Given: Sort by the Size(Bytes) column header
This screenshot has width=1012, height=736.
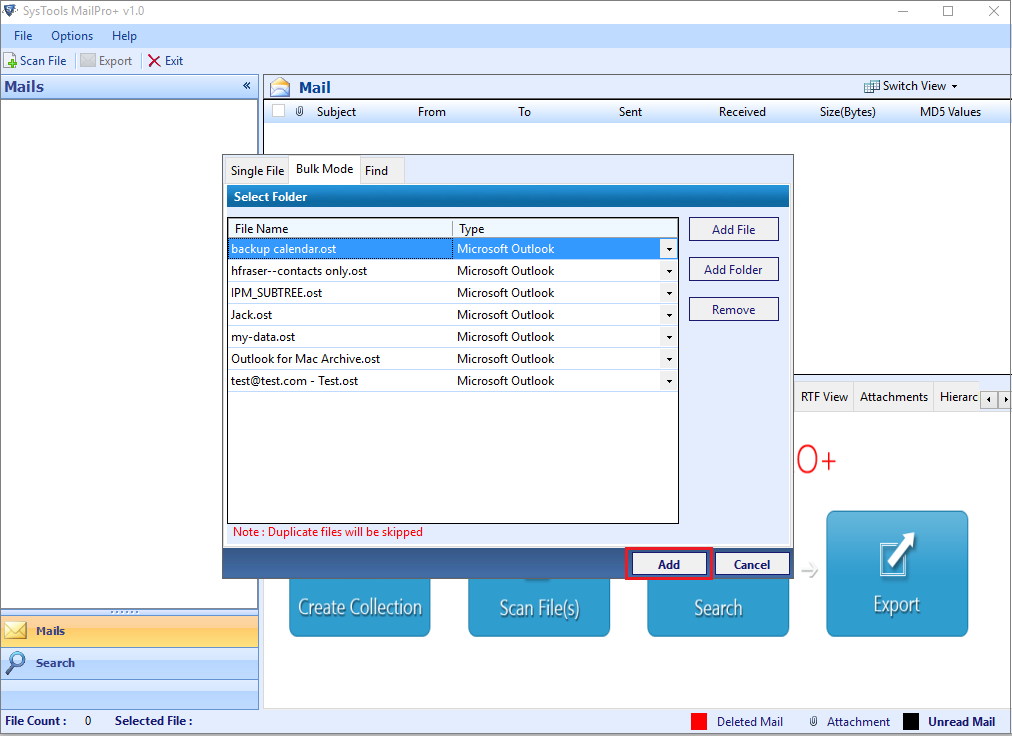Looking at the screenshot, I should coord(847,112).
